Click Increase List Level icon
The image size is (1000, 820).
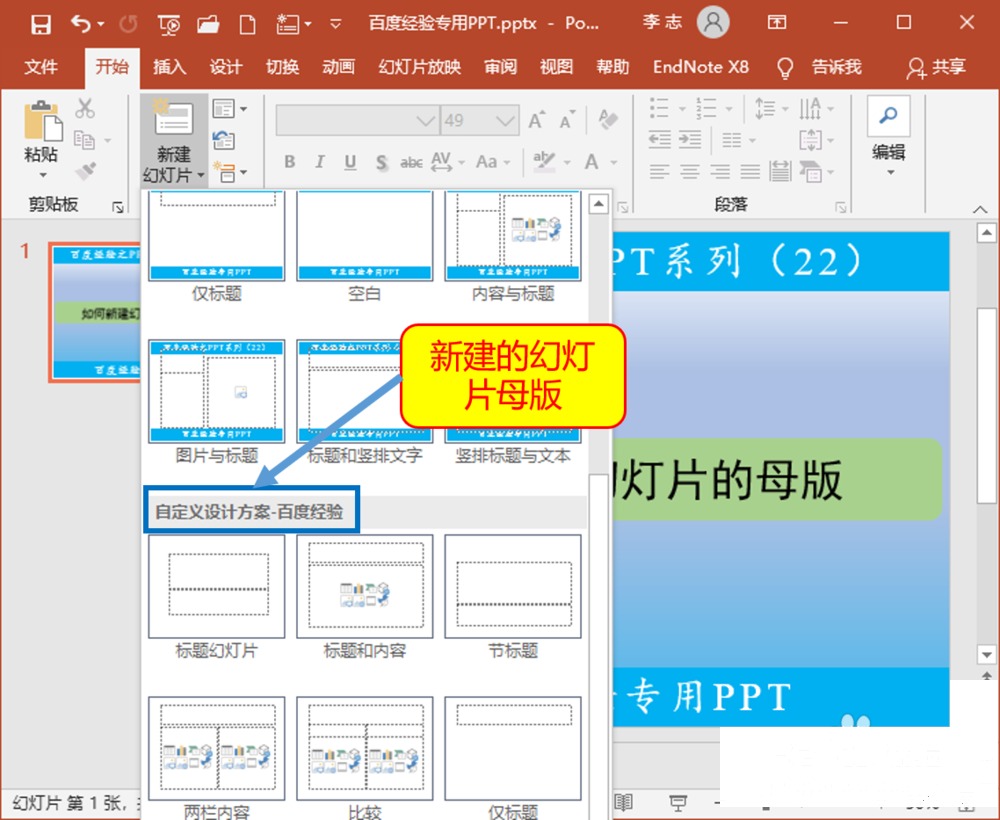click(x=690, y=139)
